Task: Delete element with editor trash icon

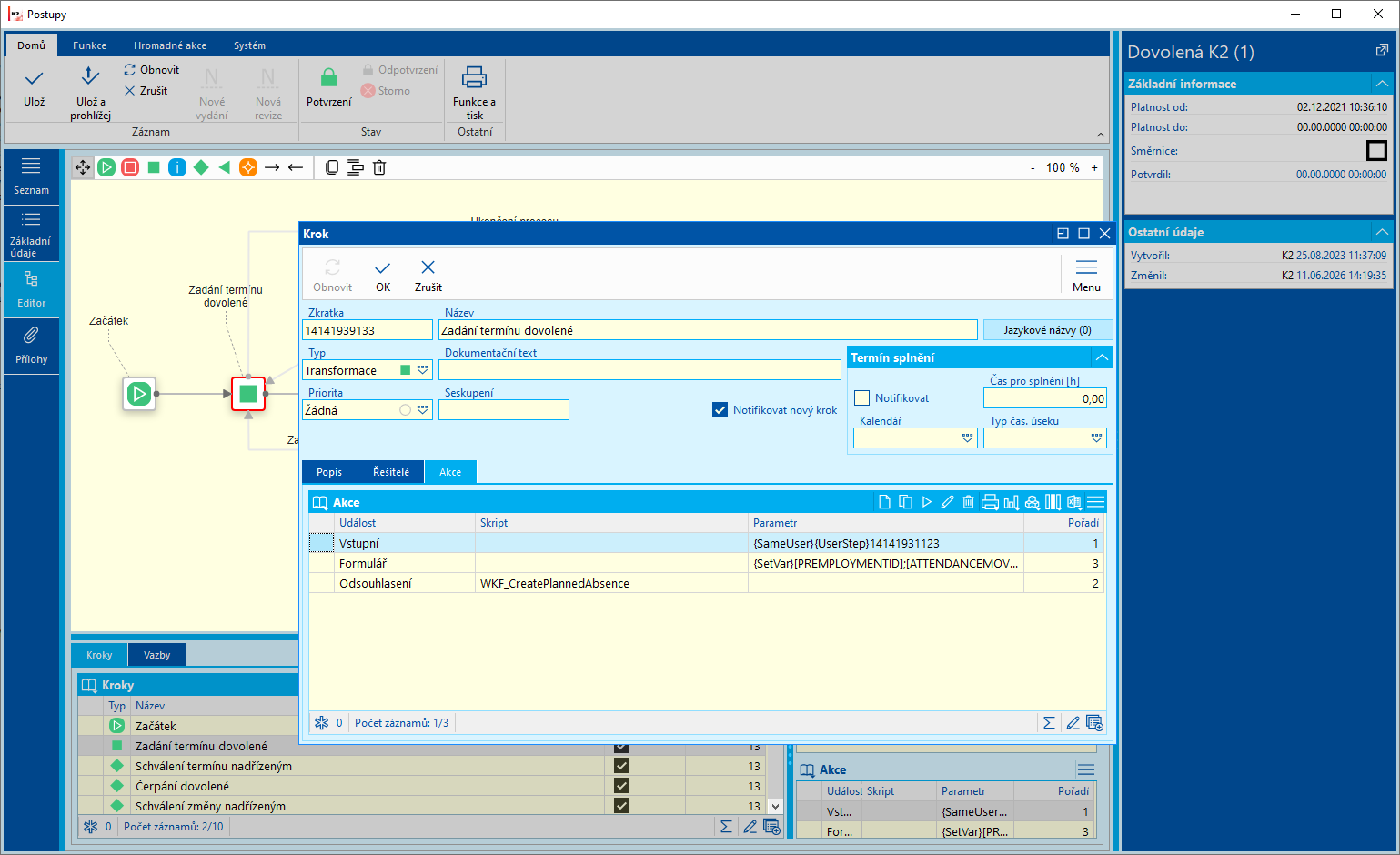Action: click(x=379, y=167)
